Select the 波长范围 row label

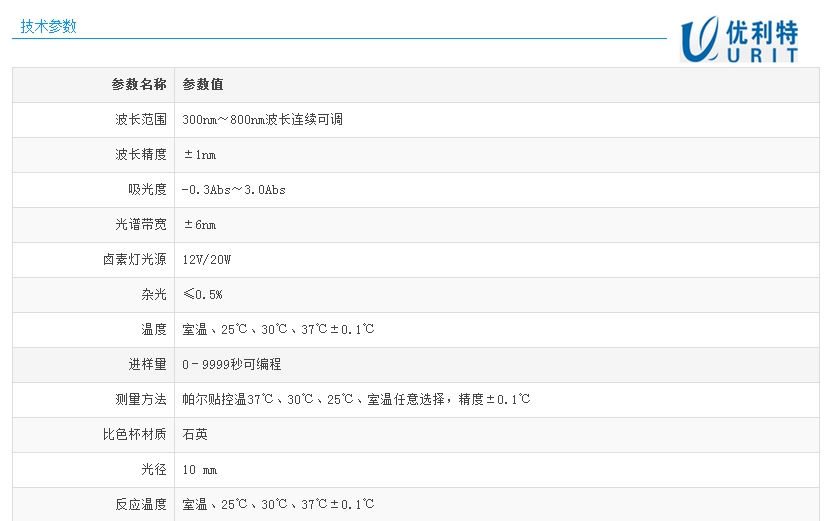pos(141,120)
